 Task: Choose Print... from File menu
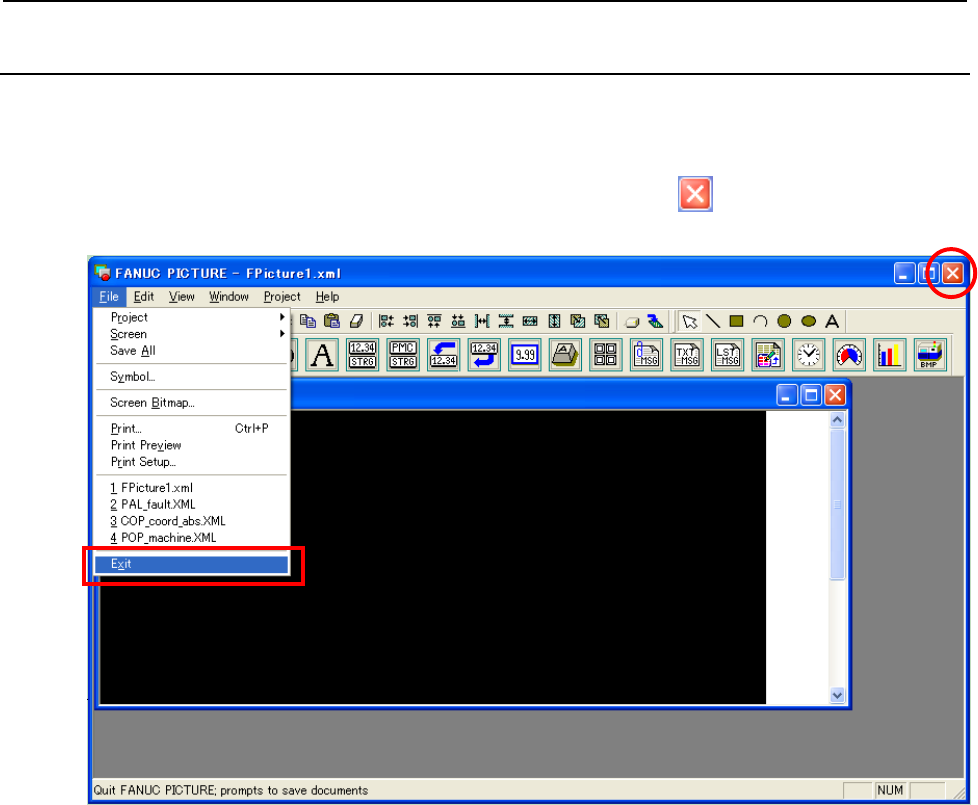[191, 428]
